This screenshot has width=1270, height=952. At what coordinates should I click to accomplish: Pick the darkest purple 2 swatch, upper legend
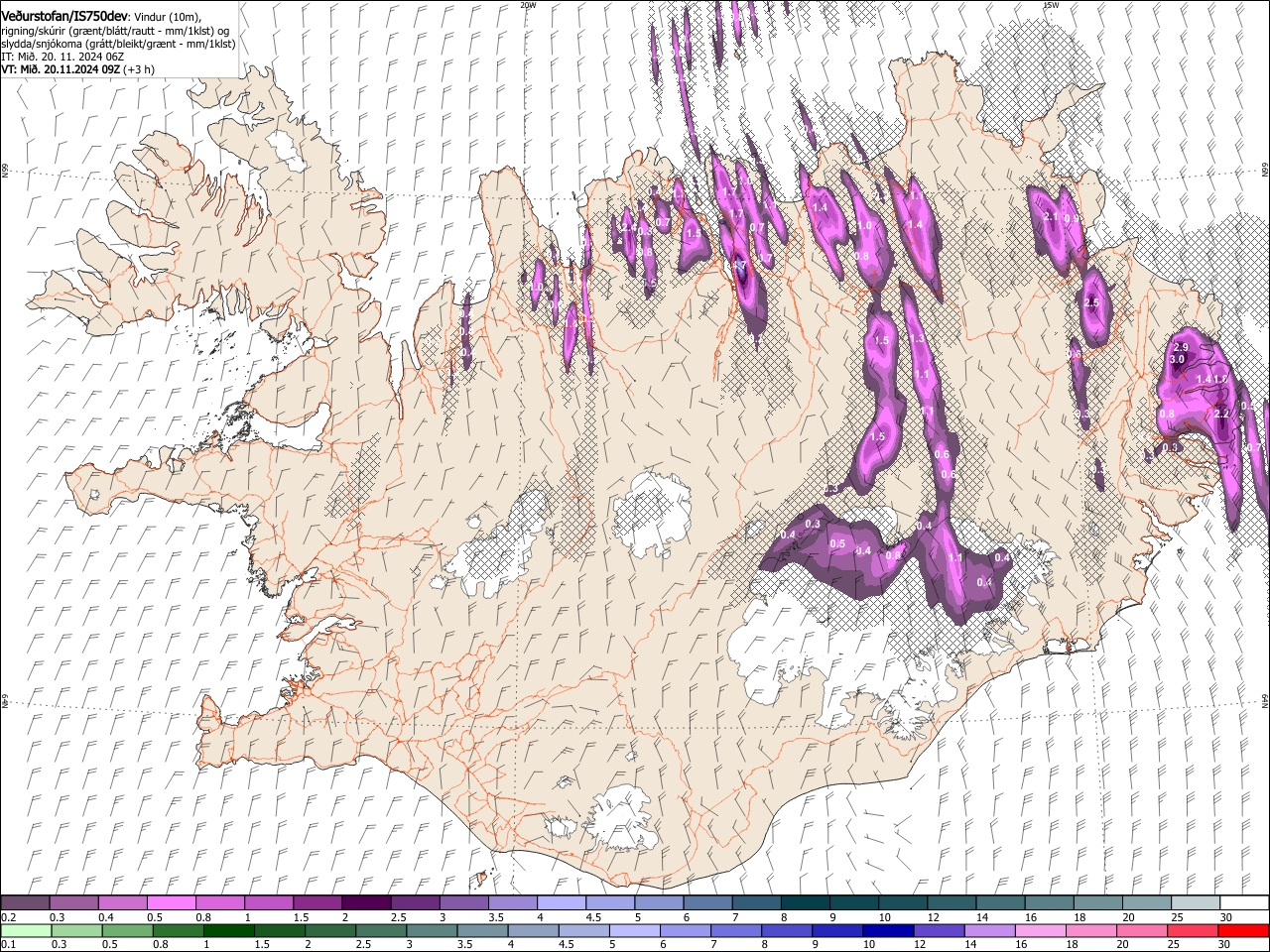click(366, 902)
